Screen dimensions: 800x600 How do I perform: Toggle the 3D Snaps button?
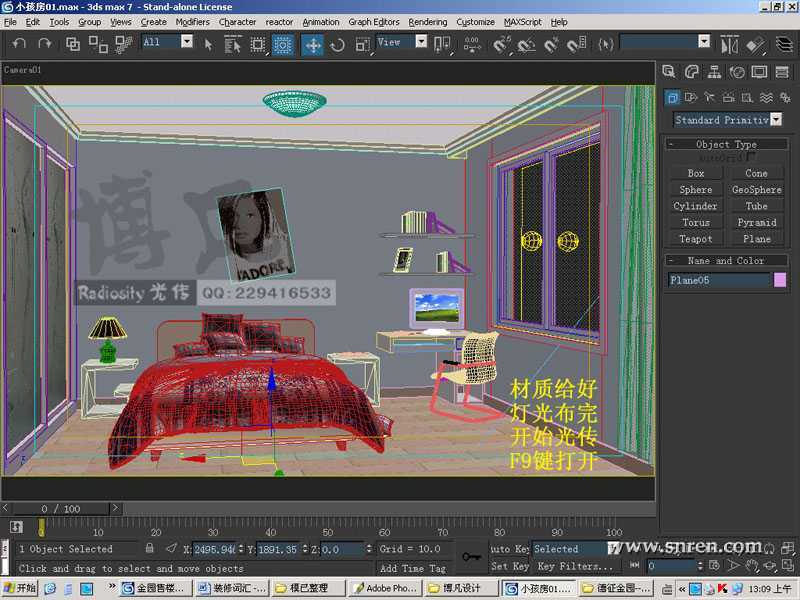click(x=501, y=45)
